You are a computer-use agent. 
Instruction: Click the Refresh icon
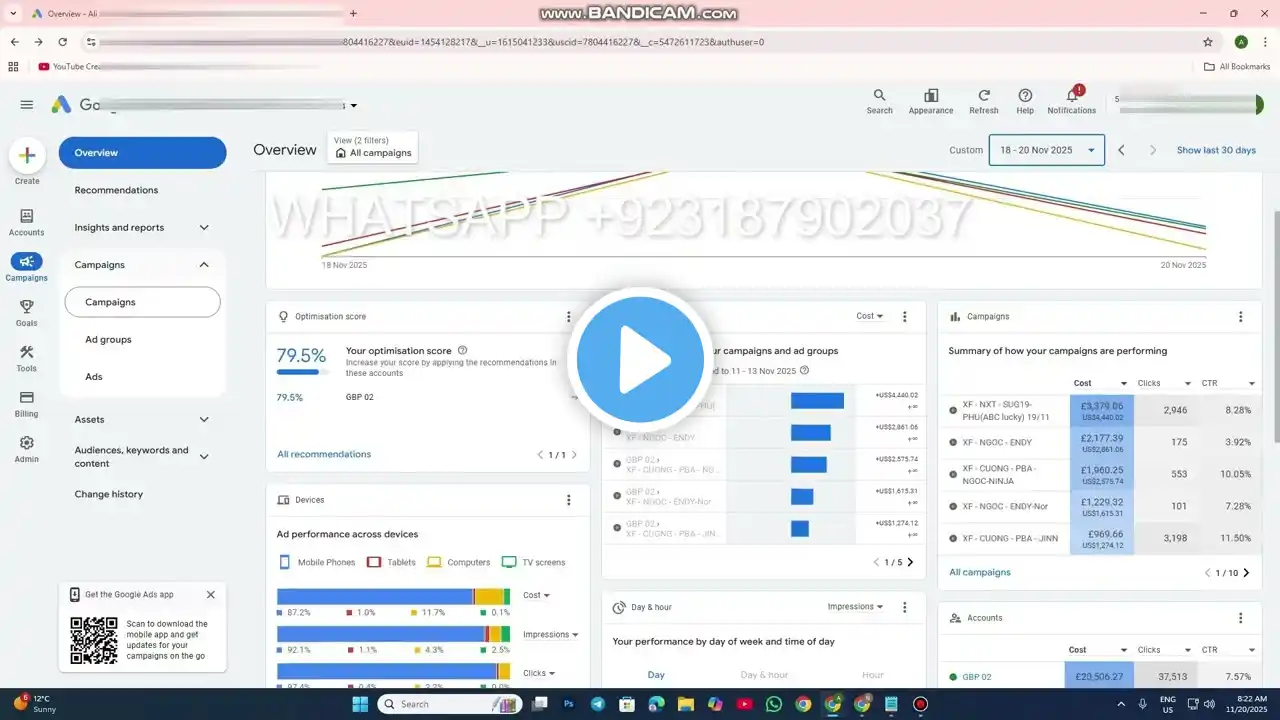tap(984, 96)
